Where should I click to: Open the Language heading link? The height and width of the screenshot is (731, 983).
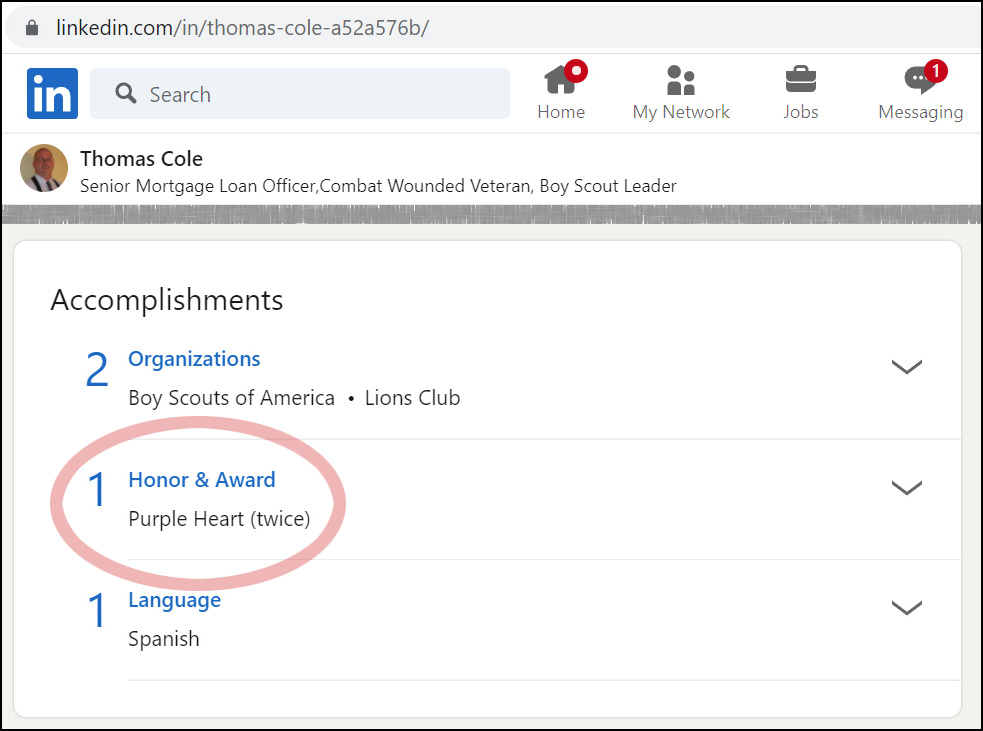point(174,600)
